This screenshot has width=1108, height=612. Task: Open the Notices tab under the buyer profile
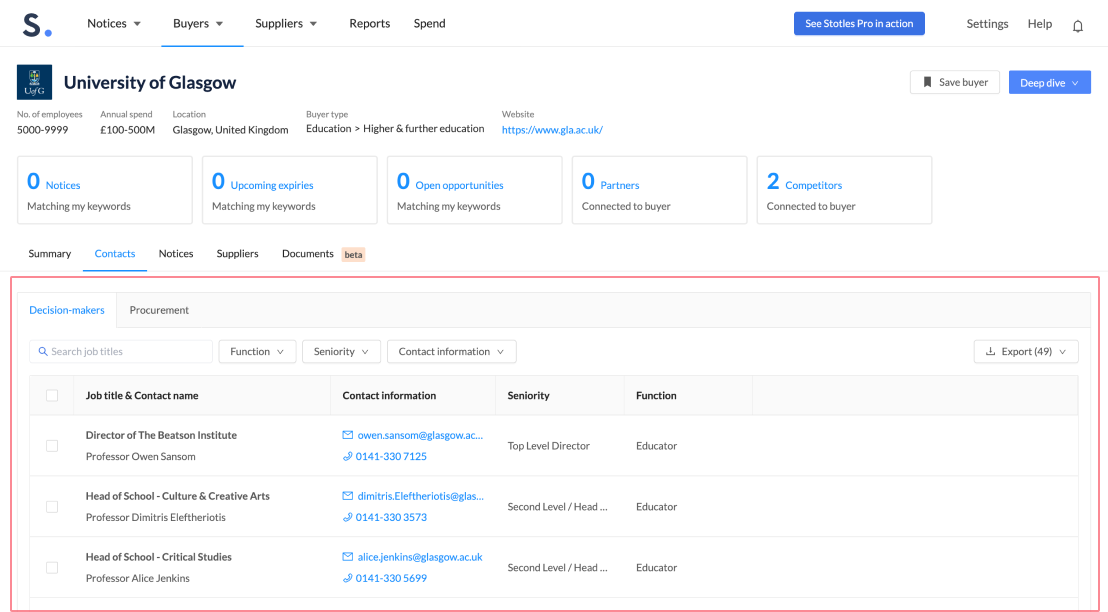click(x=176, y=254)
